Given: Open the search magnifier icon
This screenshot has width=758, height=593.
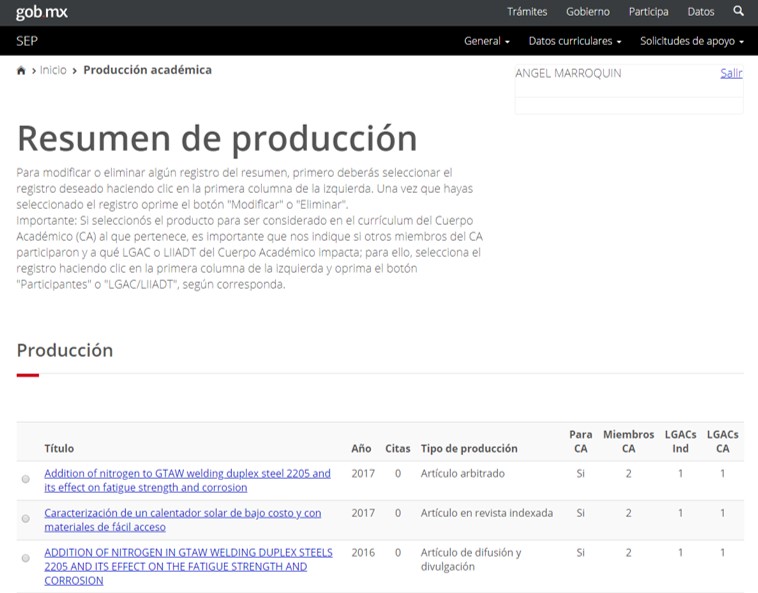Looking at the screenshot, I should pos(738,12).
